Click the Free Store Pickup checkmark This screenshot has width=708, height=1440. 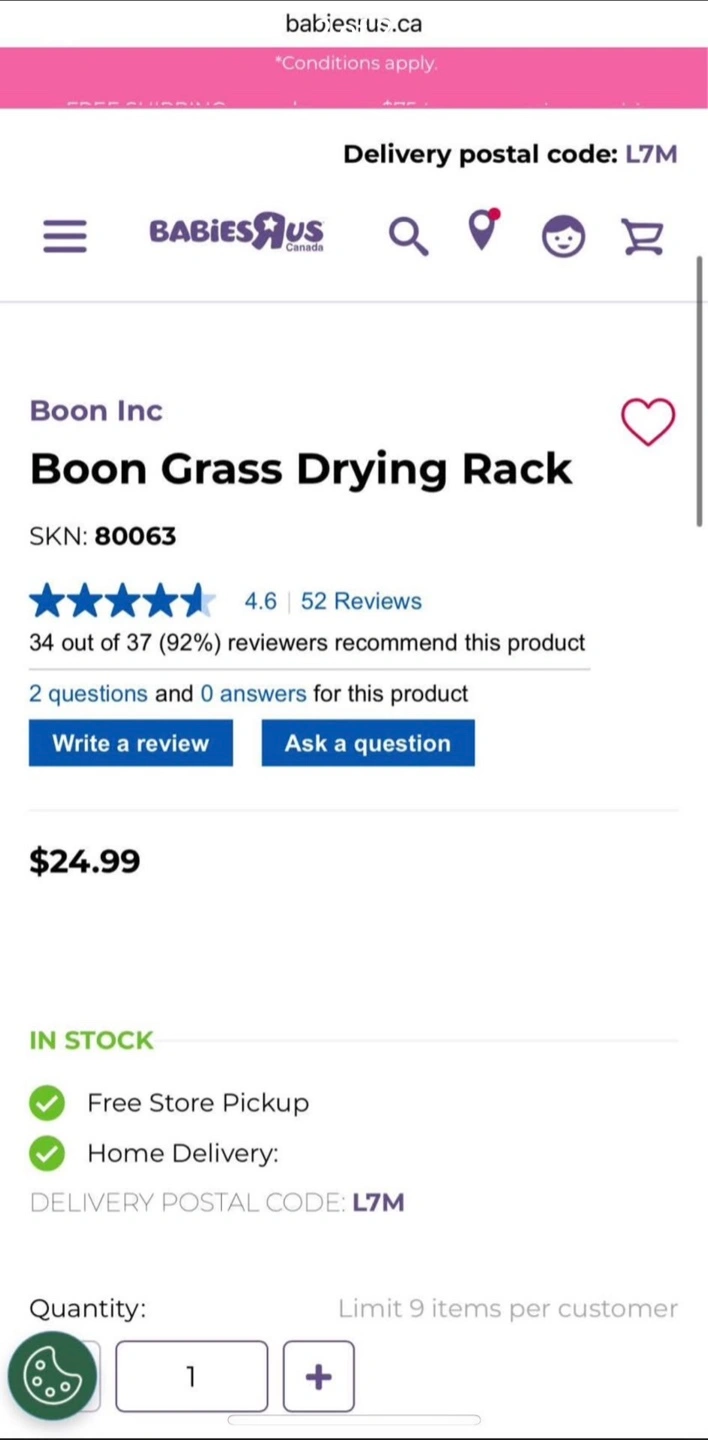click(x=47, y=1103)
